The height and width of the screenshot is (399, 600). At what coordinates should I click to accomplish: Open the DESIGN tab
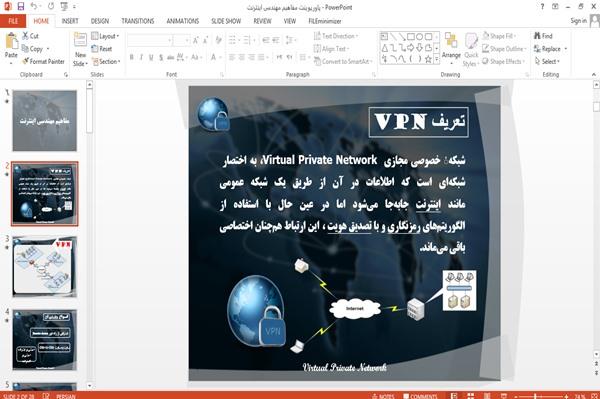click(x=100, y=21)
